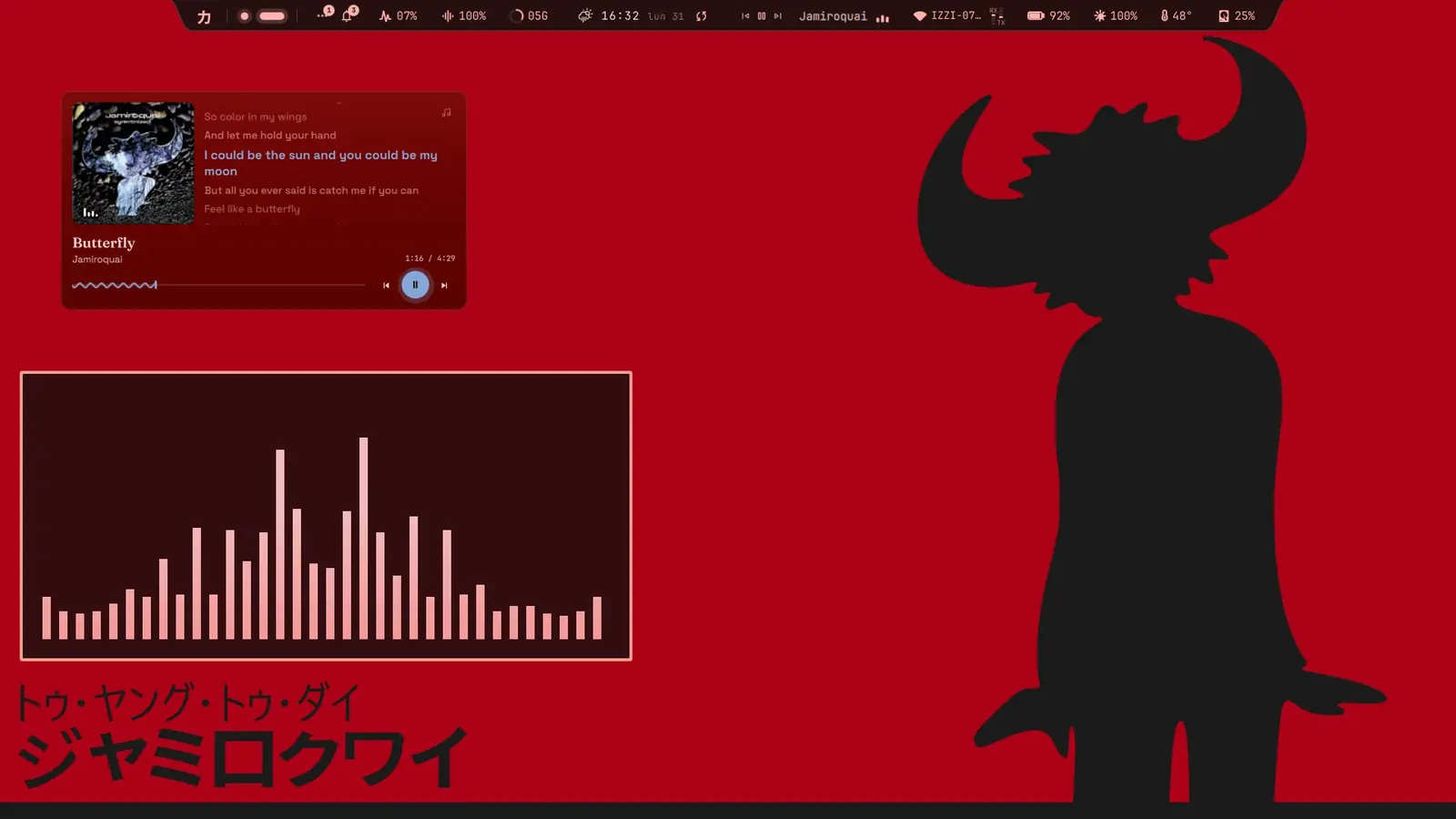The height and width of the screenshot is (819, 1456).
Task: Click the refresh arrows icon after the date
Action: point(702,16)
